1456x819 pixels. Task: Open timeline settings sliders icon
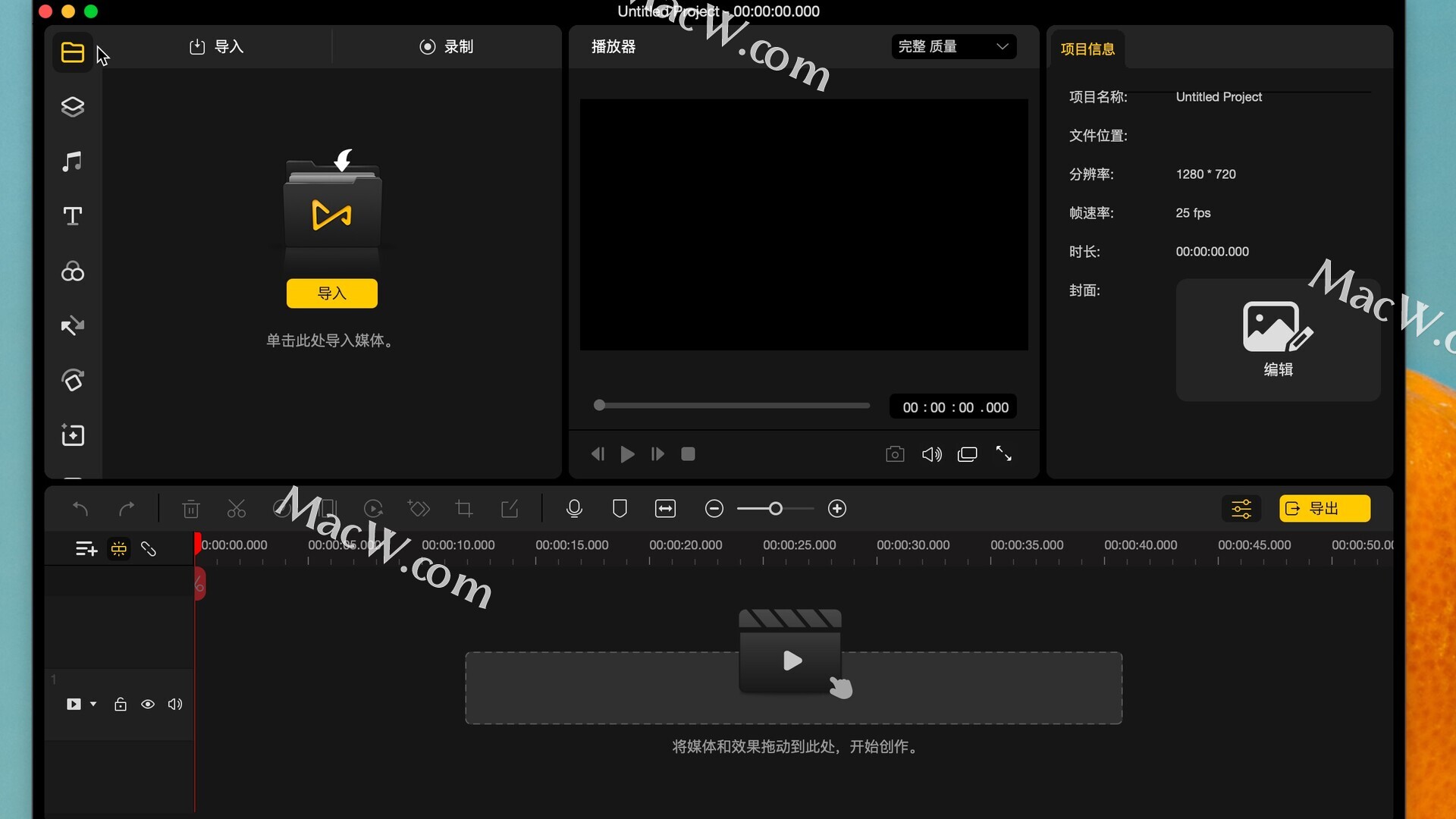click(x=1241, y=509)
